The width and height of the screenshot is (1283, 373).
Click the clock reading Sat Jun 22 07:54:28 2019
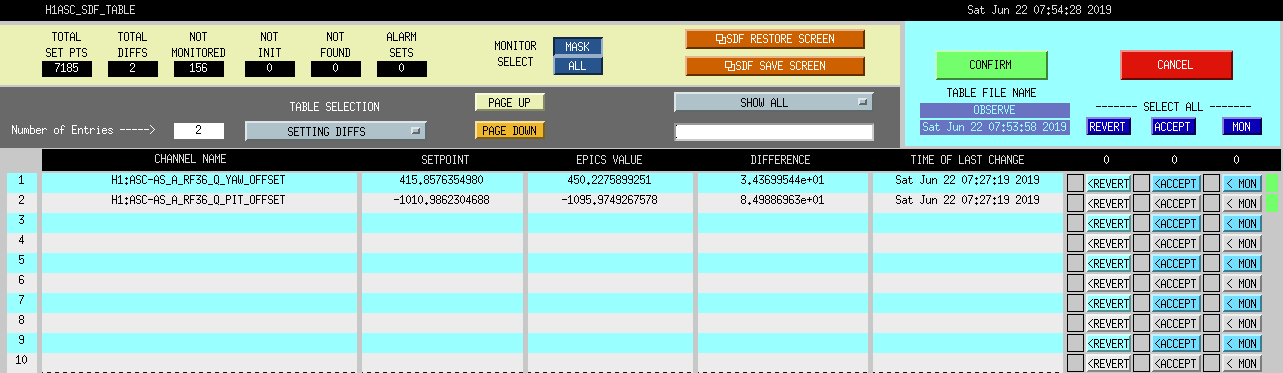pos(1040,9)
